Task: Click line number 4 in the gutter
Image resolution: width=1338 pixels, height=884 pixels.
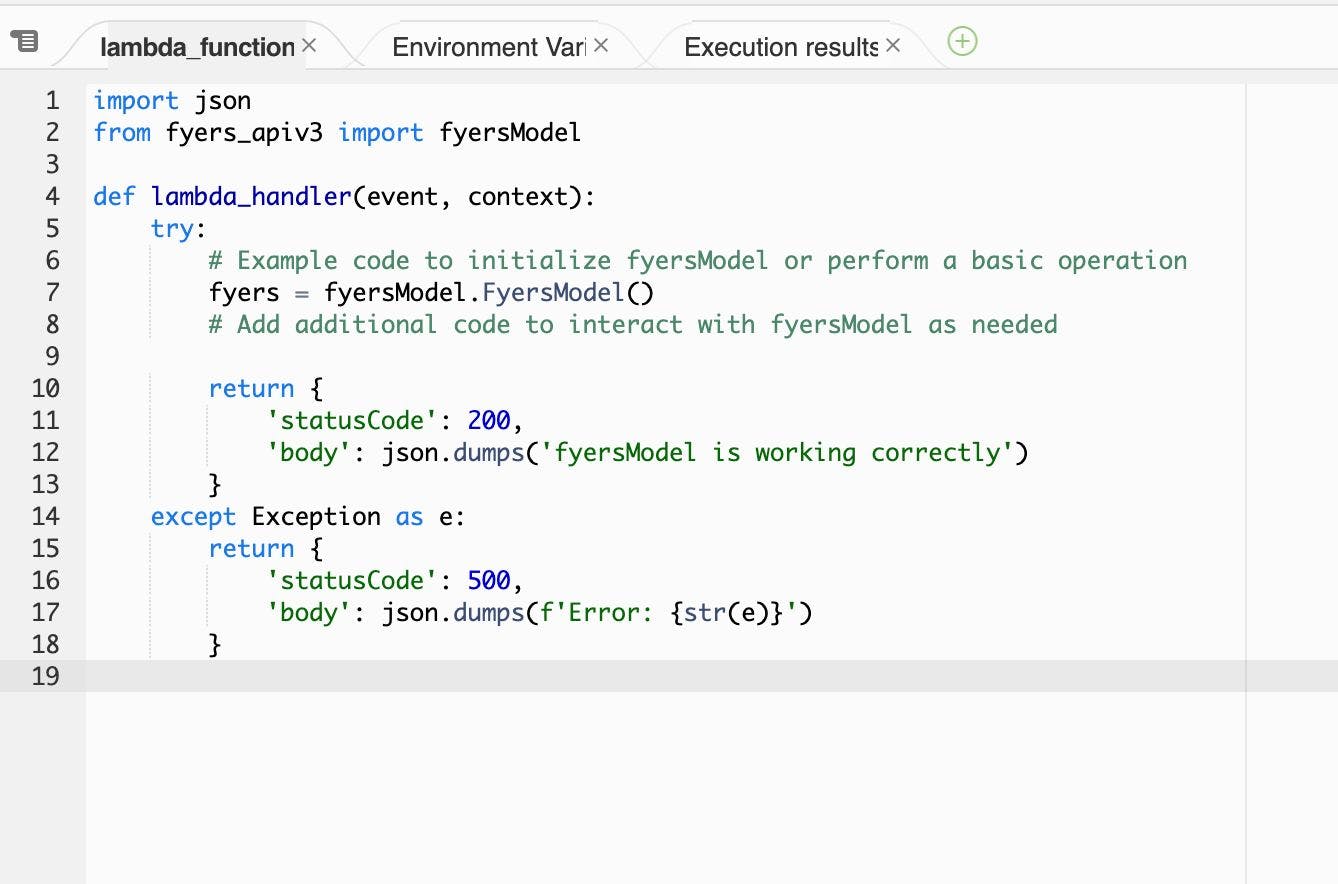Action: [52, 196]
